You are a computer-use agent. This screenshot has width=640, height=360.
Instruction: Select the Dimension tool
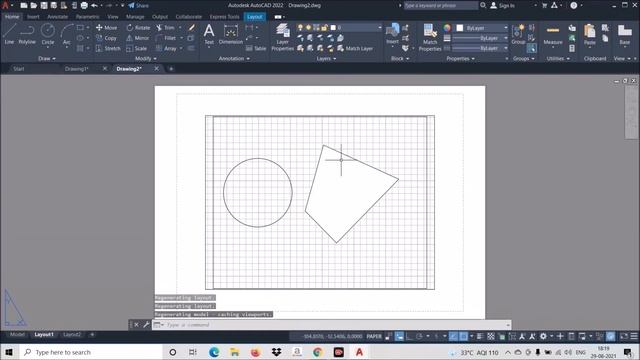(x=231, y=33)
